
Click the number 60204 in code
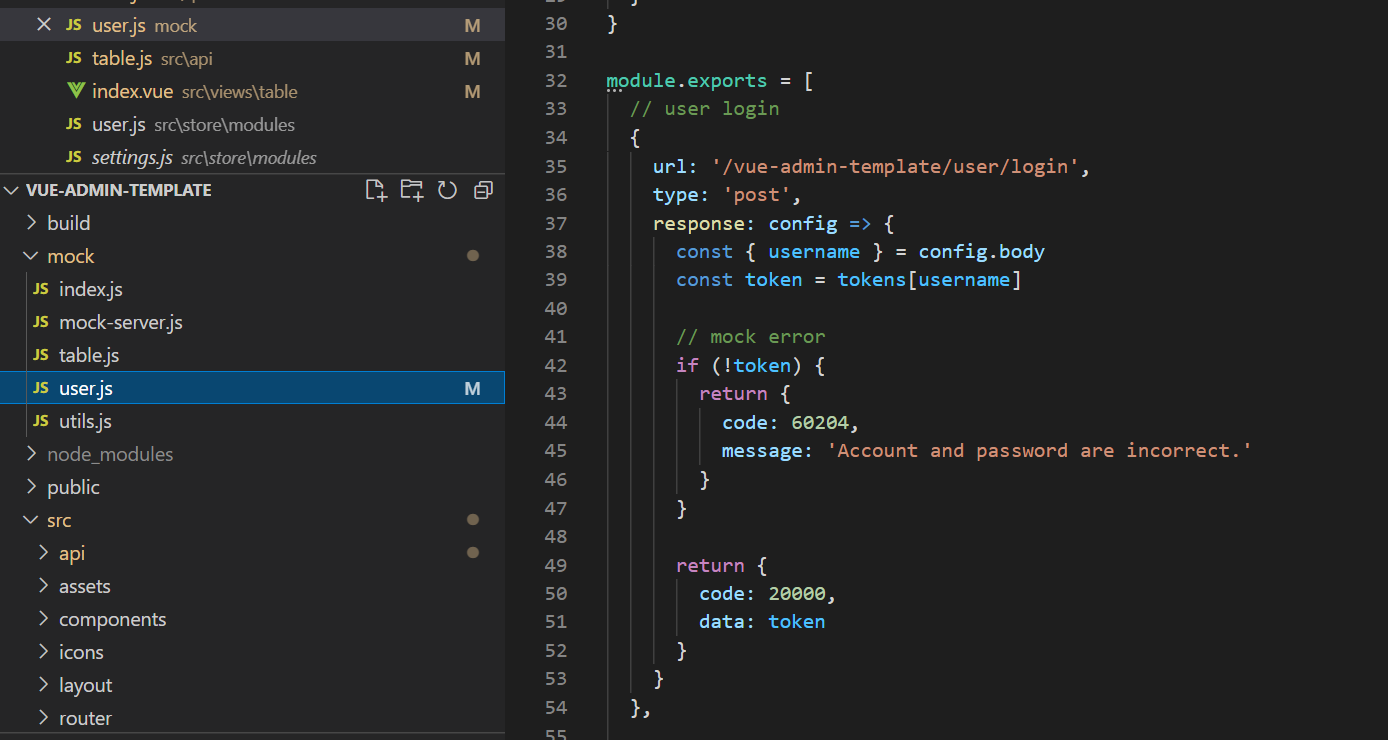820,422
